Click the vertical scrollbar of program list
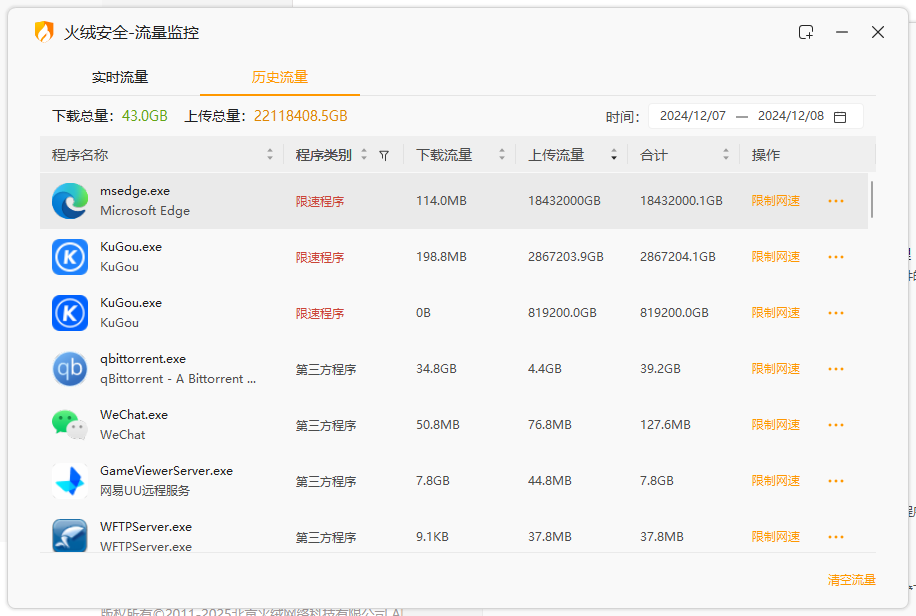The height and width of the screenshot is (616, 916). pos(872,199)
